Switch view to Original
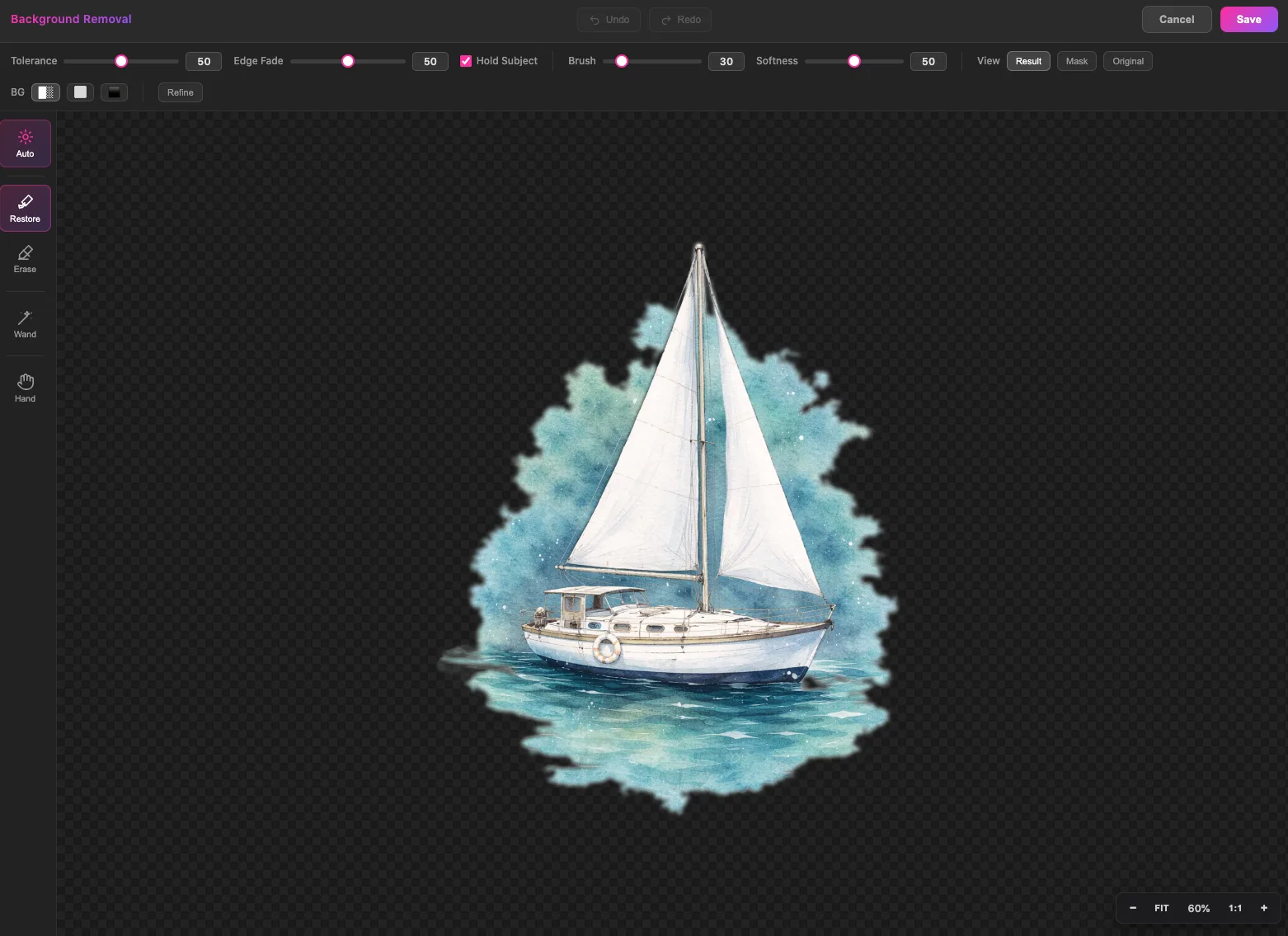 [x=1128, y=61]
